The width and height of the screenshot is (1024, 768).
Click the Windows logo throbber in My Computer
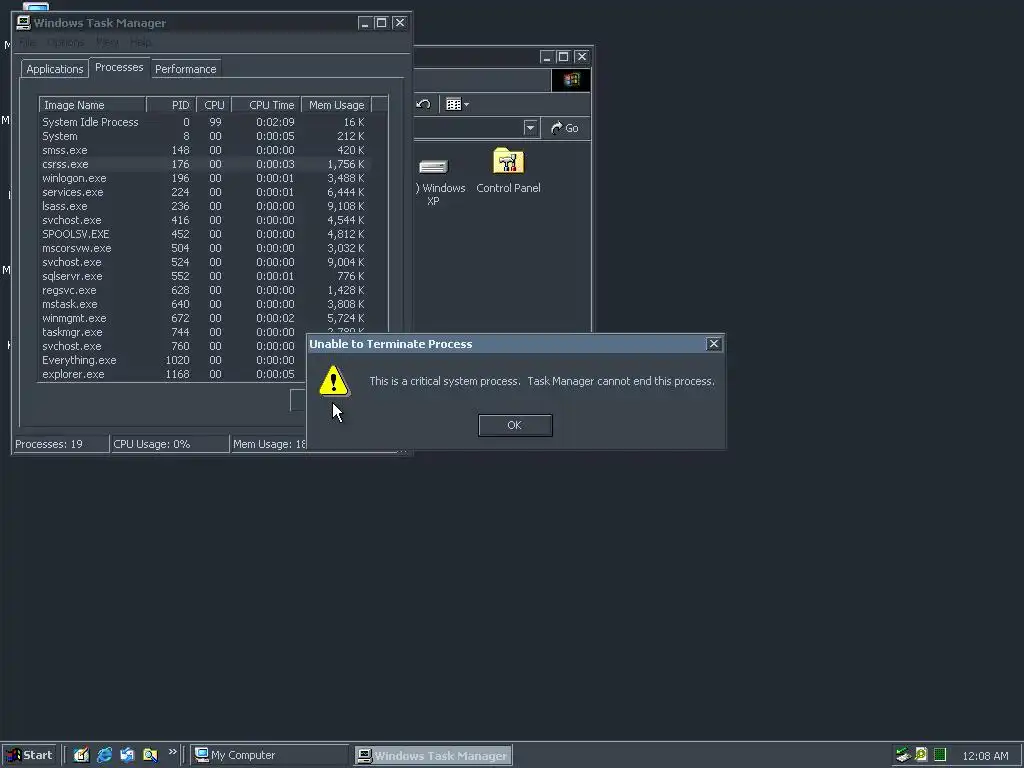click(571, 80)
